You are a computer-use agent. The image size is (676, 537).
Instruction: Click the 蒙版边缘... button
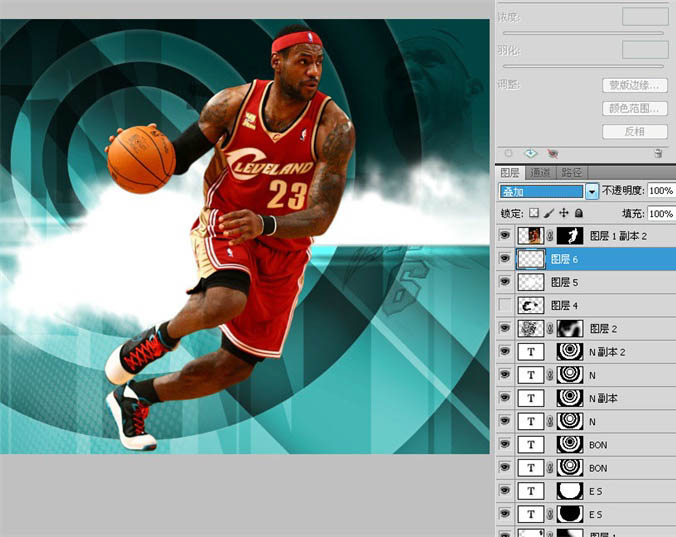point(635,85)
